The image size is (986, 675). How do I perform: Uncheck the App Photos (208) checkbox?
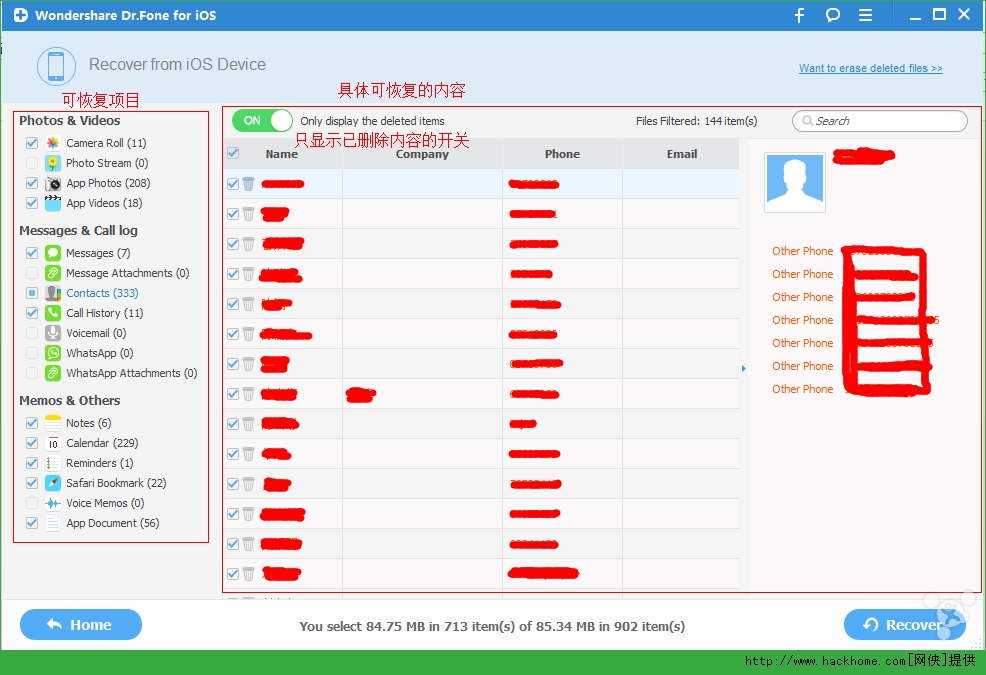tap(32, 183)
